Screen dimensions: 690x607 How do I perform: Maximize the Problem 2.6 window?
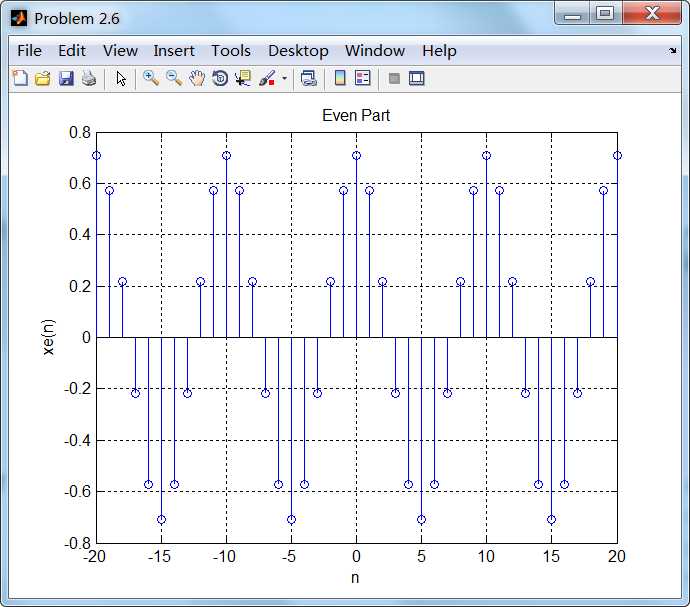[606, 14]
